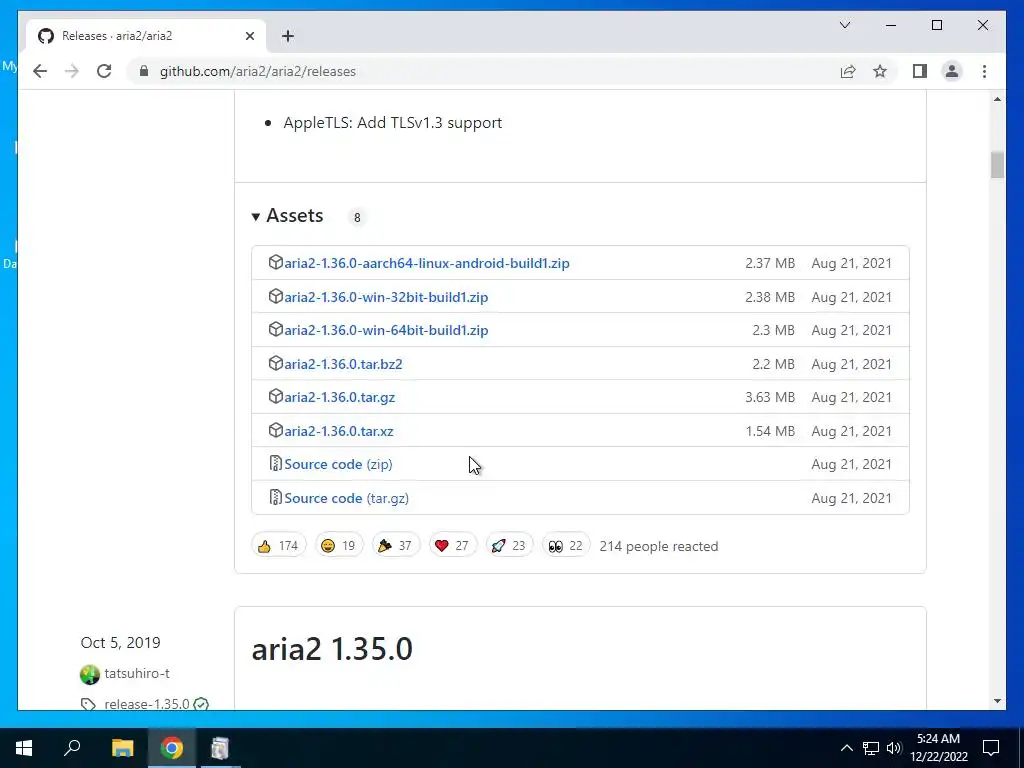Open the aria2 1.35.0 release heading
The width and height of the screenshot is (1024, 768).
pyautogui.click(x=332, y=649)
